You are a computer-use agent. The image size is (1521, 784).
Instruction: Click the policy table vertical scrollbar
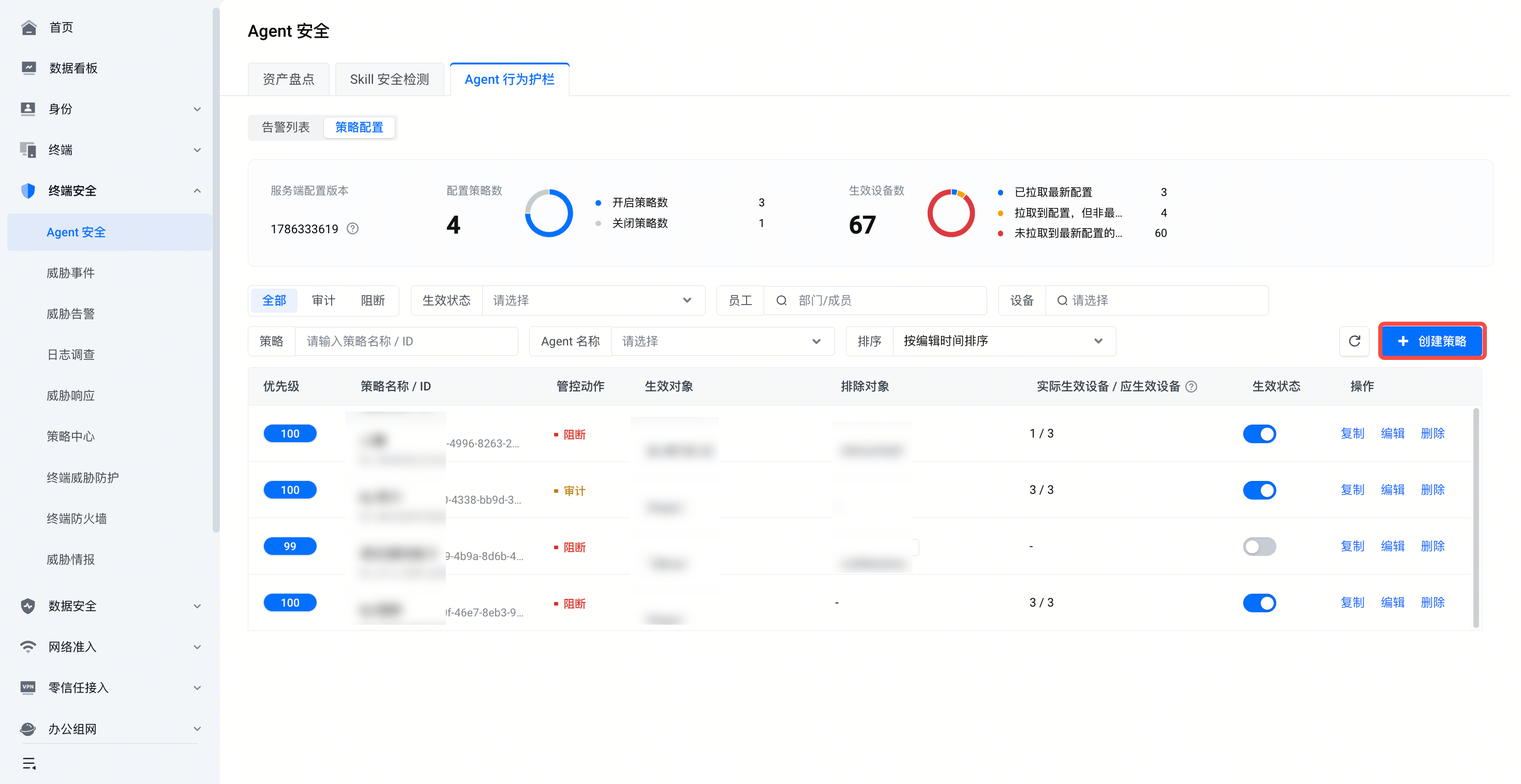point(1476,518)
